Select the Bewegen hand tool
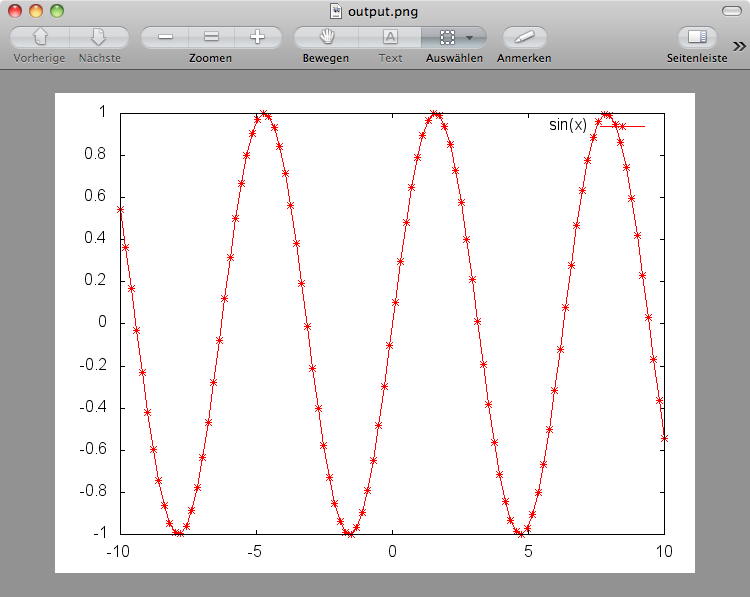 326,37
